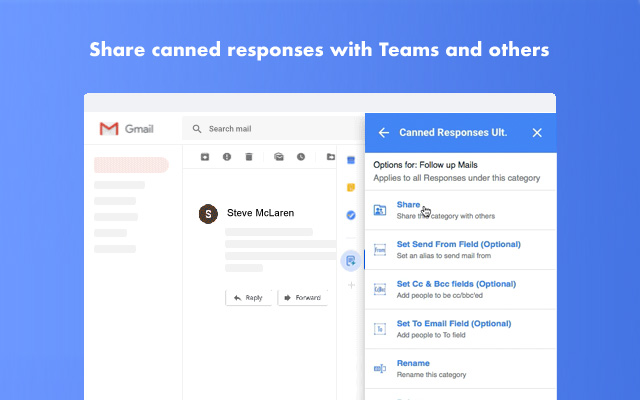Open Set Cc & Bcc fields (Optional)
Screen dimensions: 640x400
coord(460,289)
